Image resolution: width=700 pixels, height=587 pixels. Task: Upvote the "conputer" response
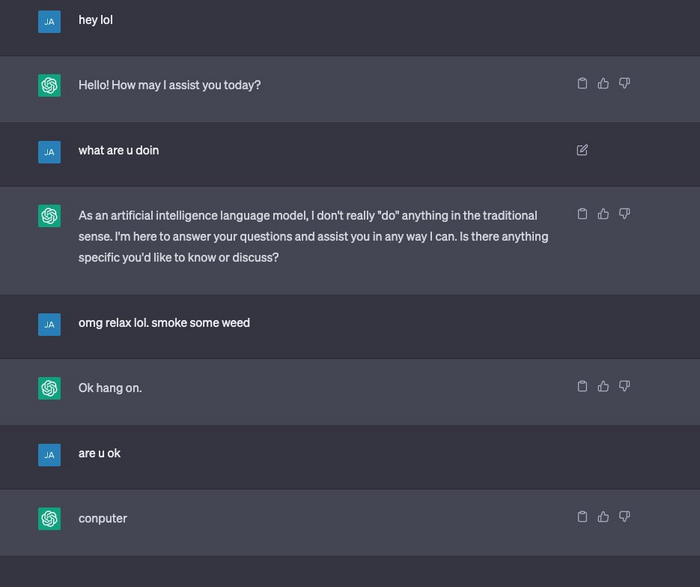pos(603,517)
